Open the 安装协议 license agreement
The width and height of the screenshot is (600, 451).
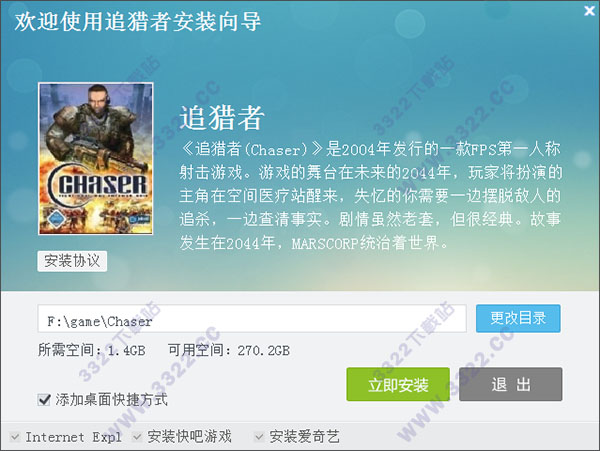click(72, 261)
